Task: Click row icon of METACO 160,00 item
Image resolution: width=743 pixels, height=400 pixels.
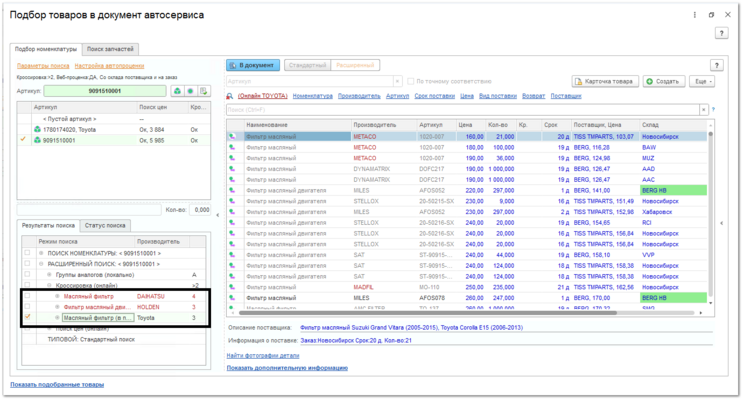Action: pos(232,136)
